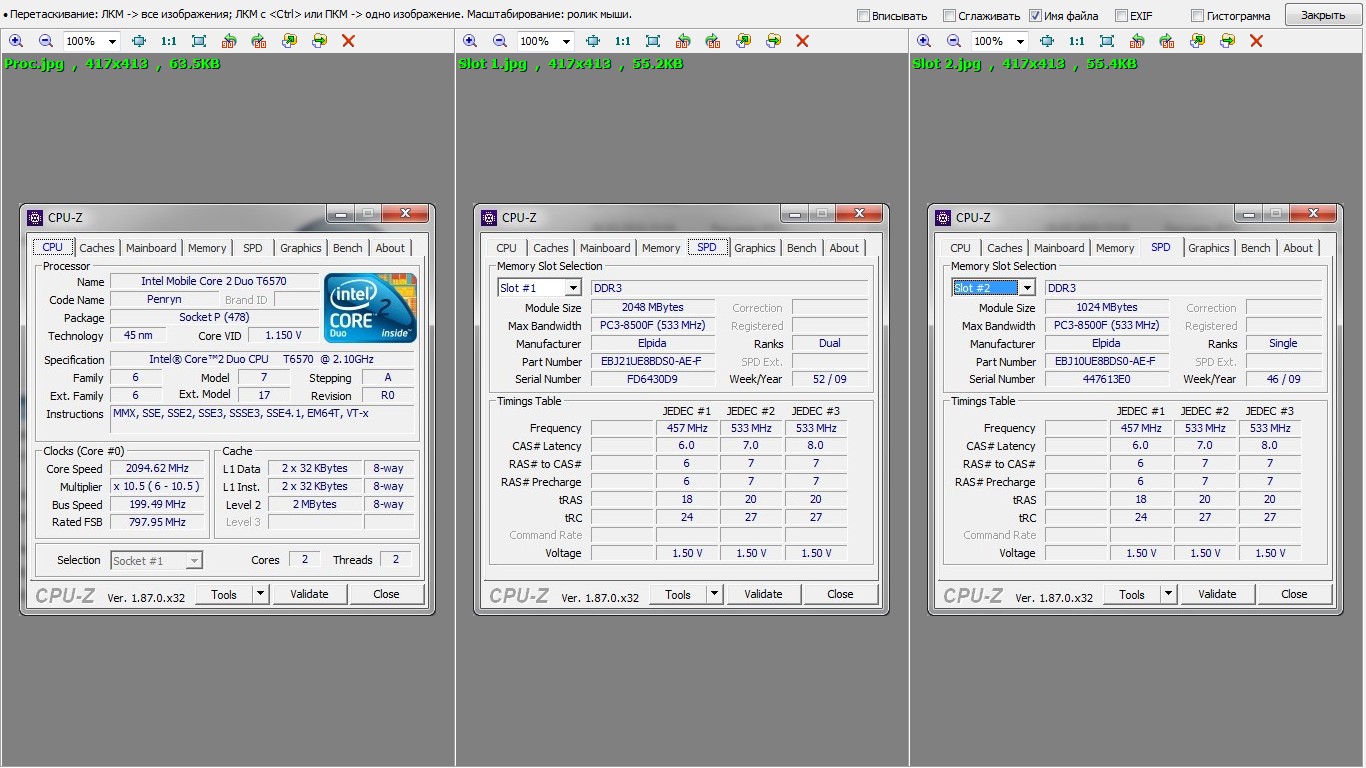Enable the EXIF checkbox
1366x768 pixels.
[x=1121, y=16]
